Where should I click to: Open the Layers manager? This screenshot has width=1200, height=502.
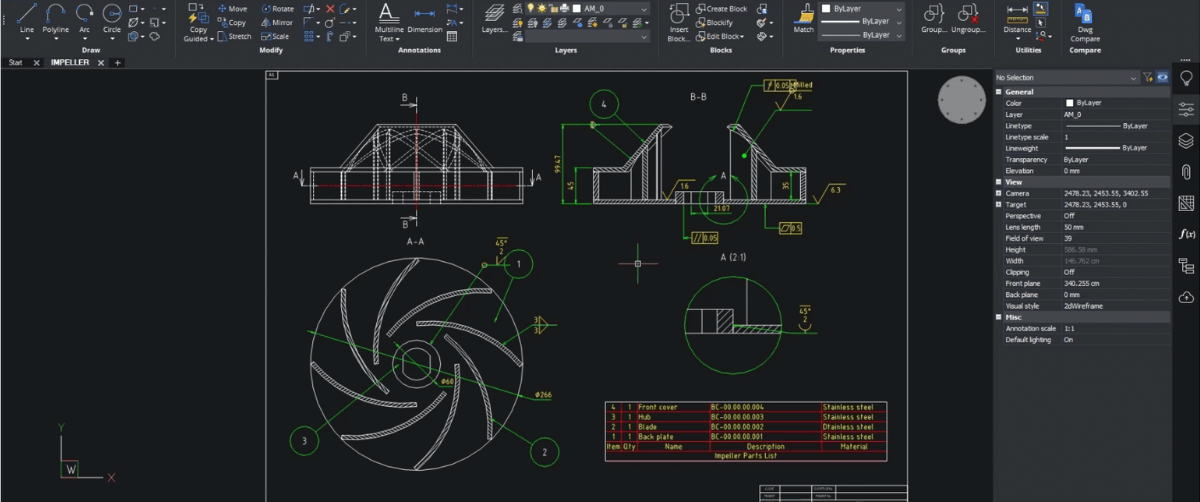click(x=494, y=17)
